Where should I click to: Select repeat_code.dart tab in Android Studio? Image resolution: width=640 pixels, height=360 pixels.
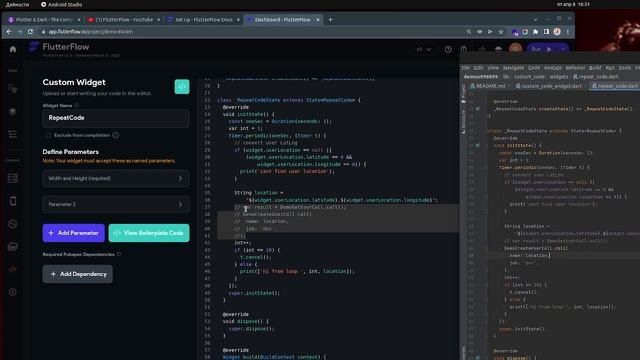[x=616, y=86]
